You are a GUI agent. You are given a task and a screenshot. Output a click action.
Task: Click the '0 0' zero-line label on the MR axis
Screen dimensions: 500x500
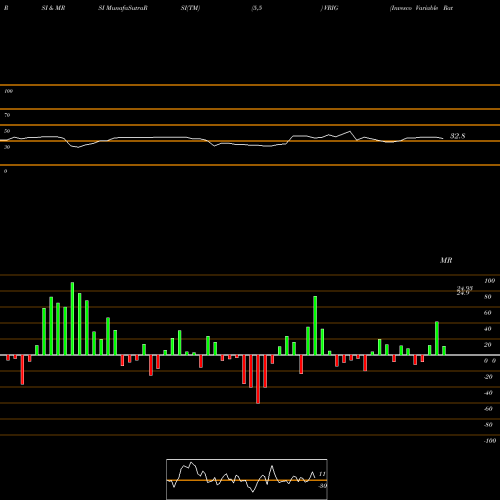click(490, 361)
